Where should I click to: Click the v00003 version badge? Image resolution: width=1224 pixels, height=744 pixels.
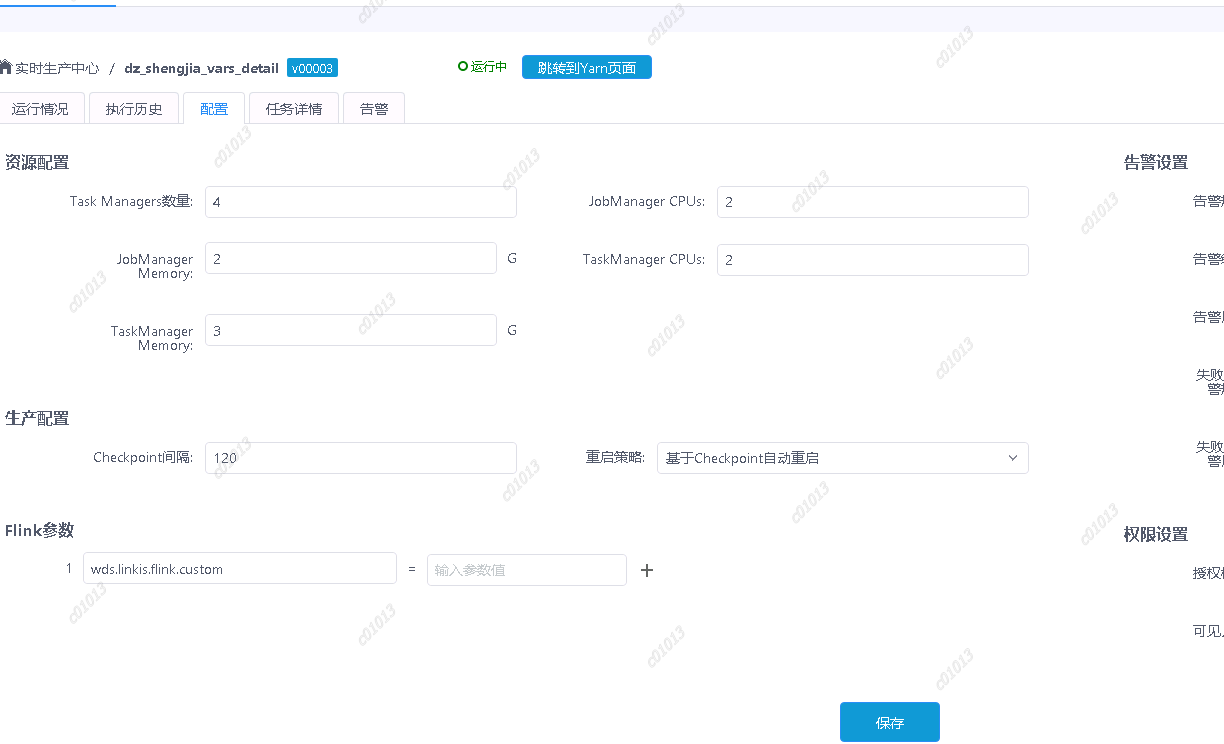[x=312, y=68]
